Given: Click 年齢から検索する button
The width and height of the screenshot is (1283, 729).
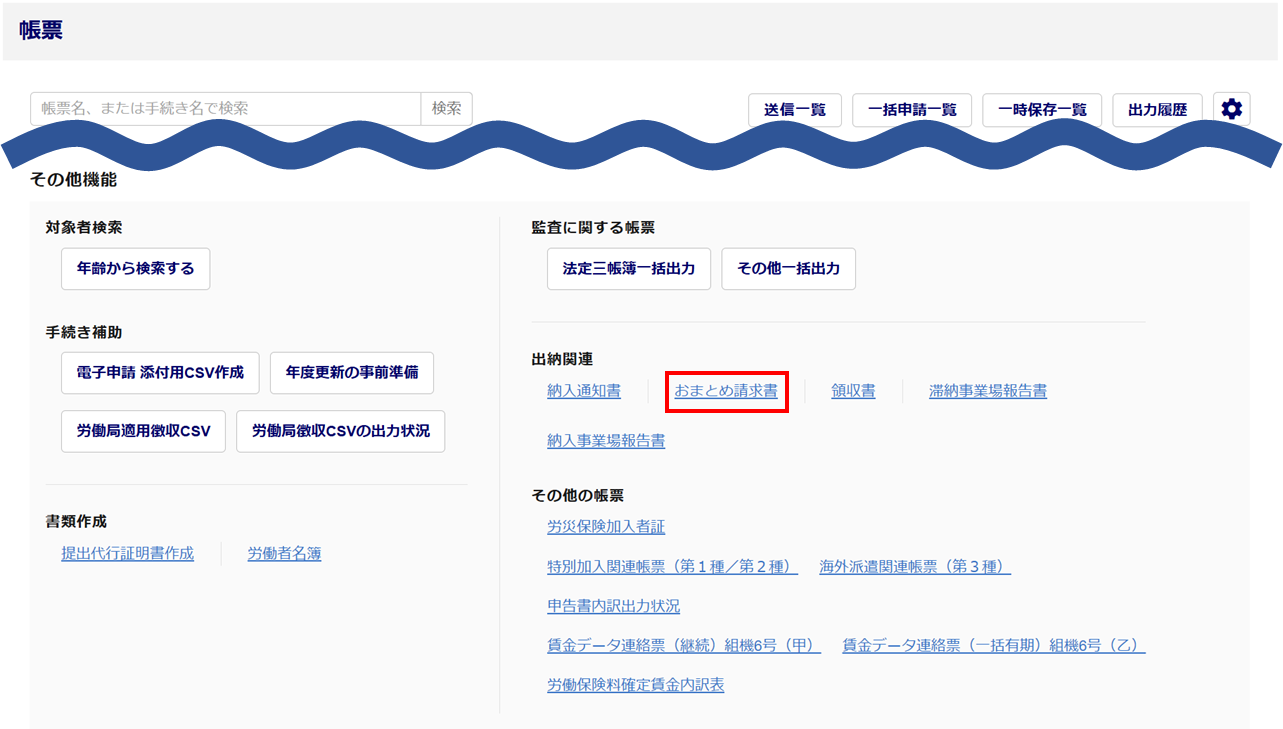Looking at the screenshot, I should coord(136,269).
